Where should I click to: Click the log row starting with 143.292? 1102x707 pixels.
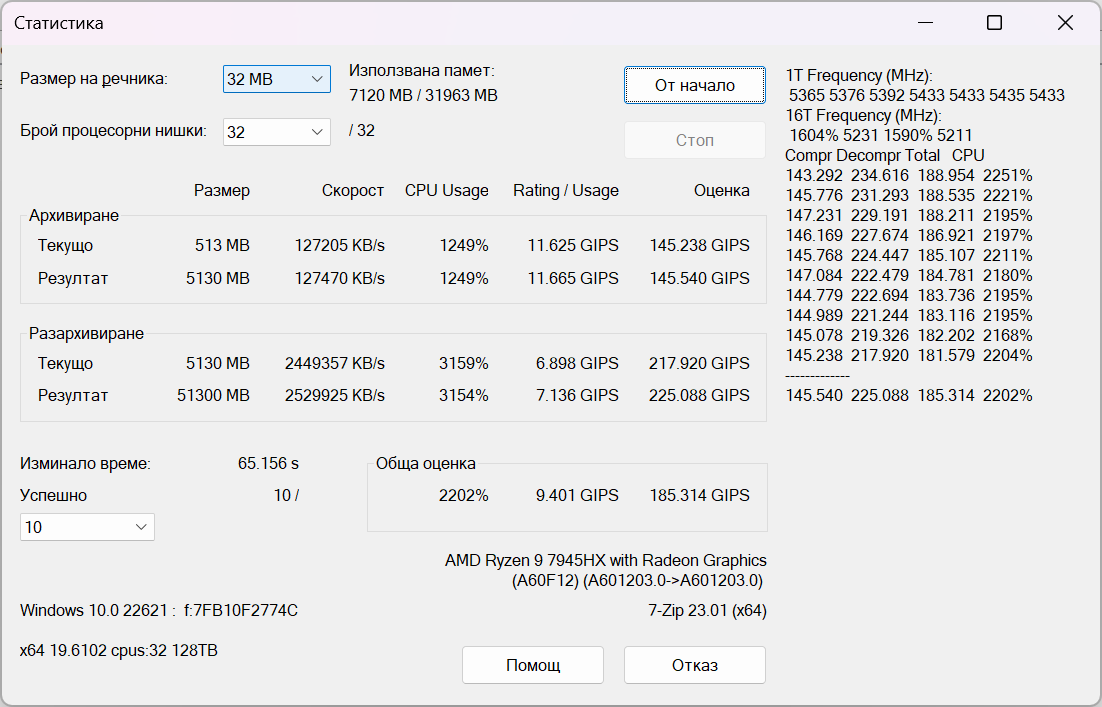[x=909, y=176]
